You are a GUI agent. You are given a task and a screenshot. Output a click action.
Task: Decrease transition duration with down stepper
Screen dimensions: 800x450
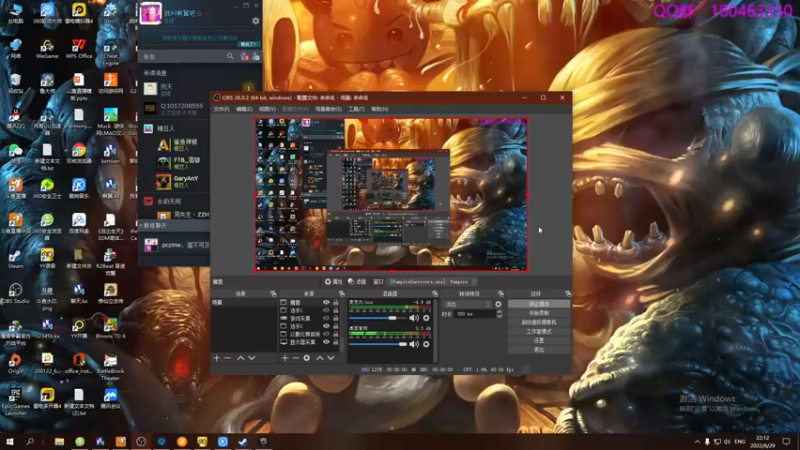coord(499,316)
